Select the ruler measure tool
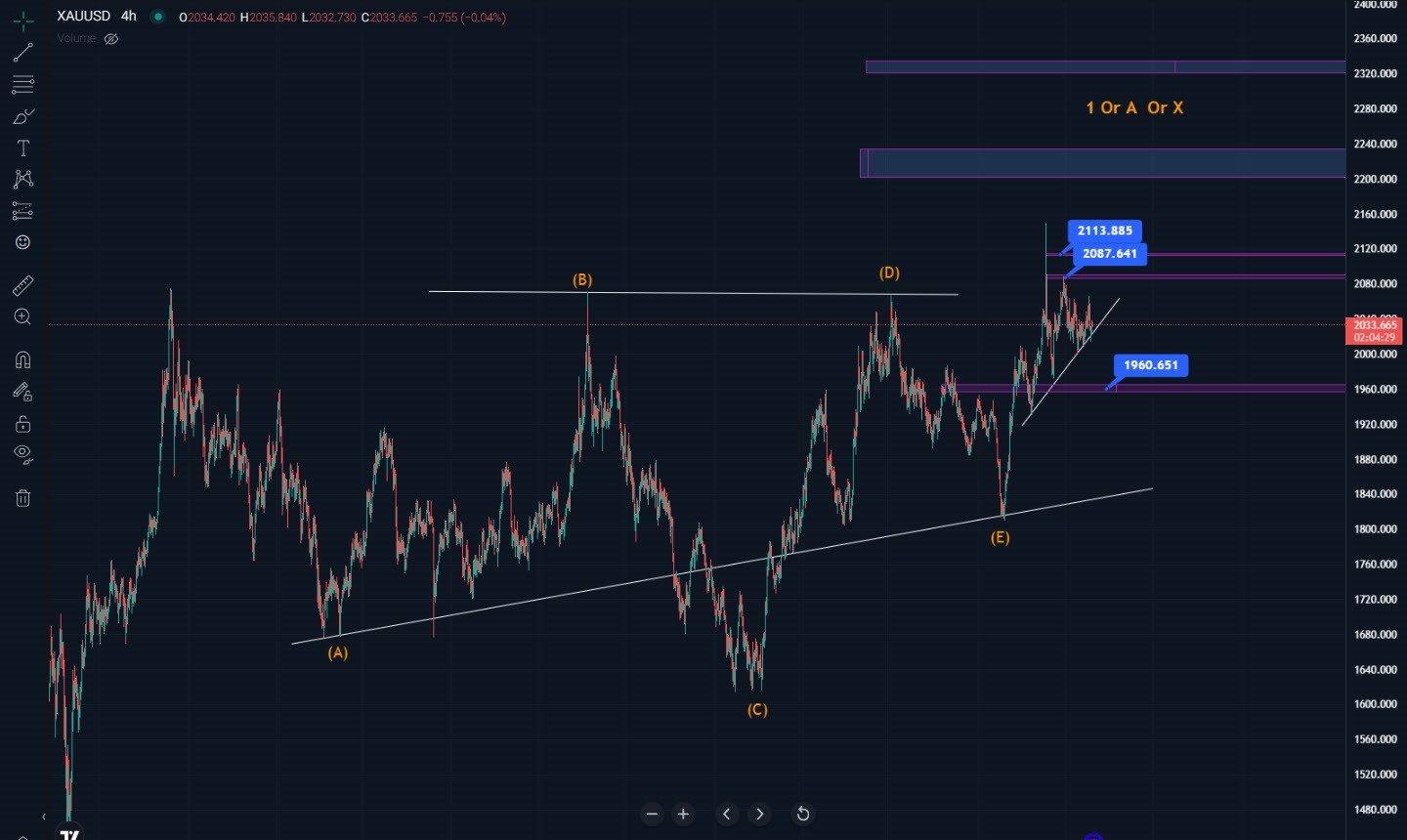This screenshot has width=1407, height=840. [x=22, y=285]
